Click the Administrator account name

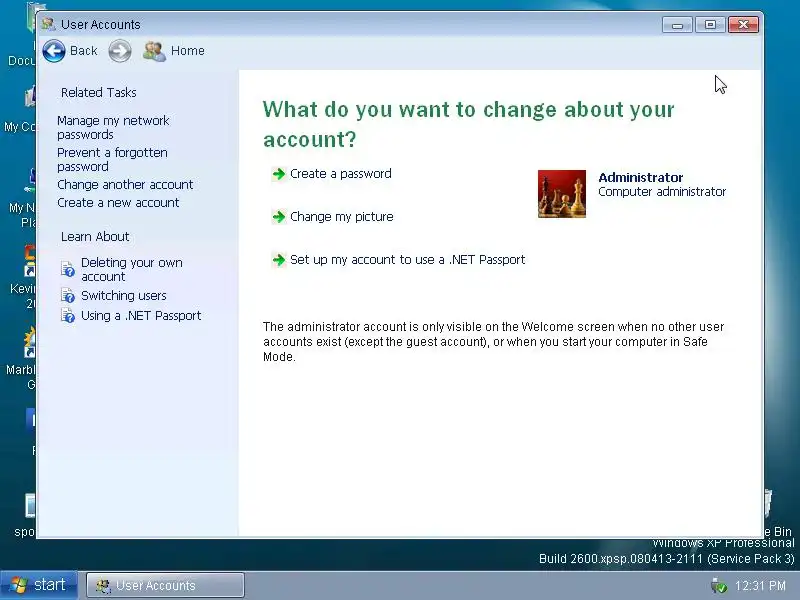click(x=641, y=178)
